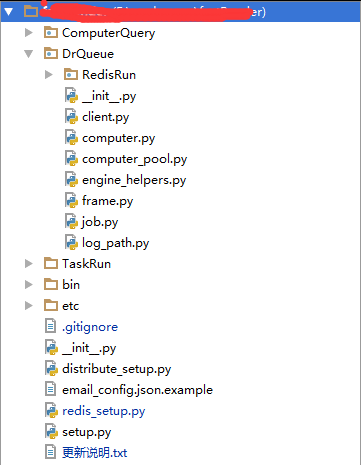Collapse the DrQueue folder arrow
Image resolution: width=361 pixels, height=465 pixels.
click(29, 54)
